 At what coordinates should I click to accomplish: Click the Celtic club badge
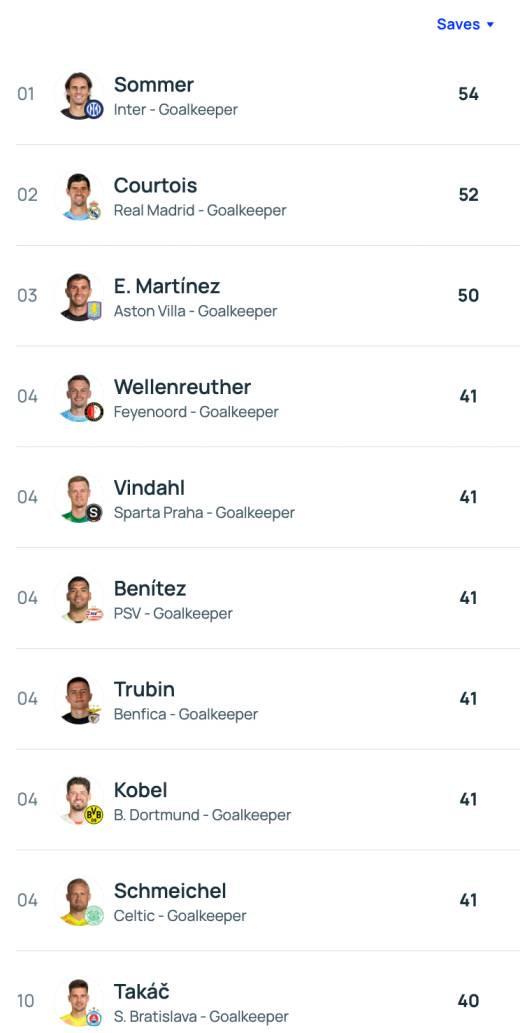94,916
